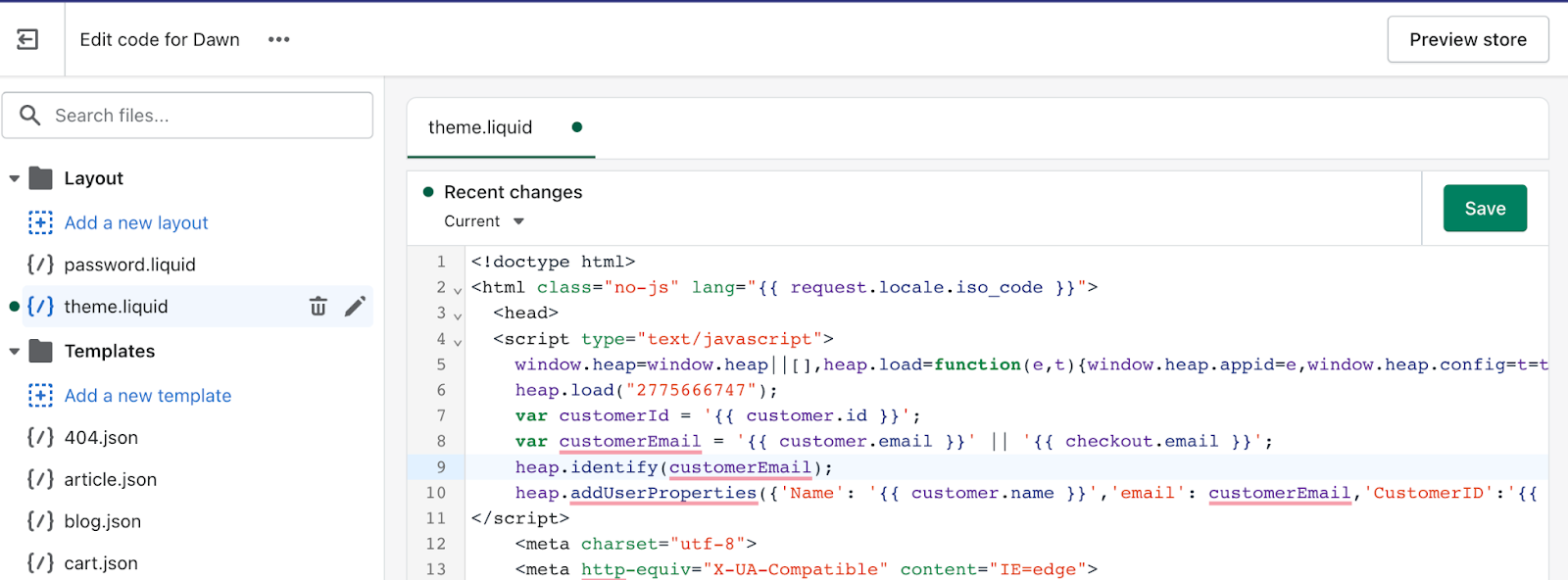Open blog.json template file
Viewport: 1568px width, 580px height.
coord(102,522)
